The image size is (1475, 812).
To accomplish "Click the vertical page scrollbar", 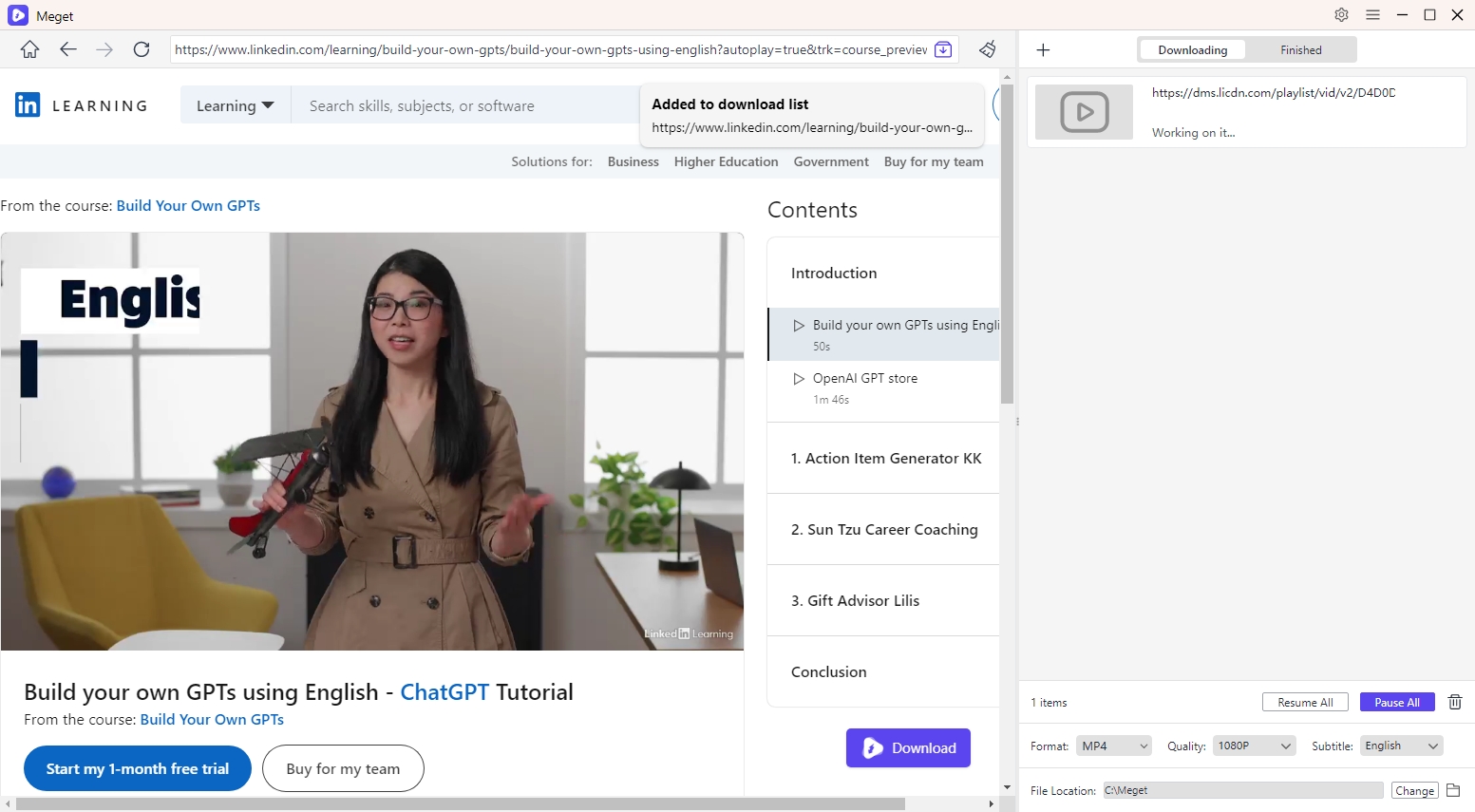I will pos(1007,243).
